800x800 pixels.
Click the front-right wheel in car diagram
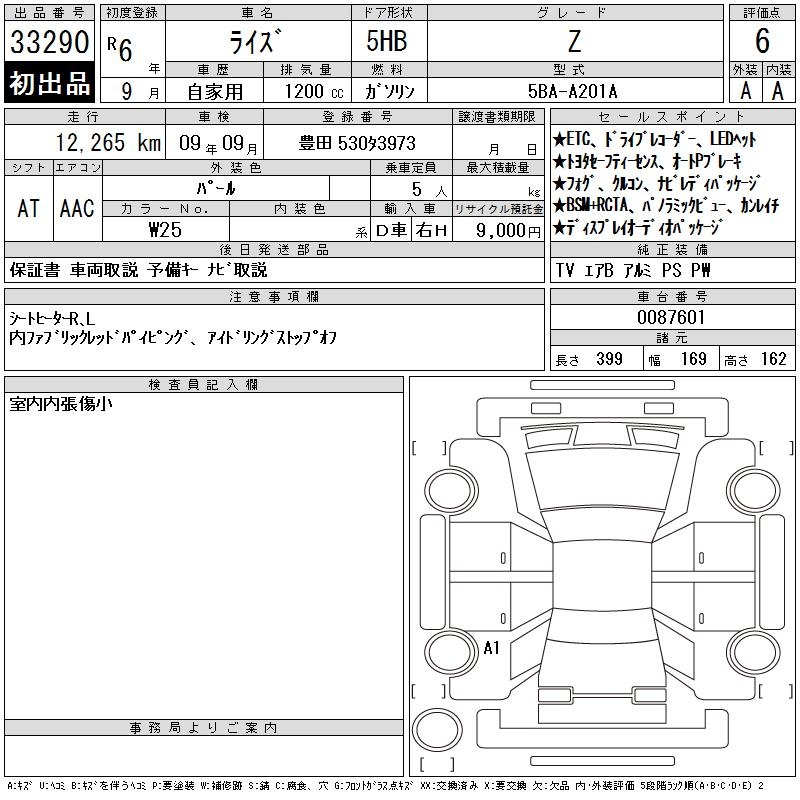coord(753,491)
